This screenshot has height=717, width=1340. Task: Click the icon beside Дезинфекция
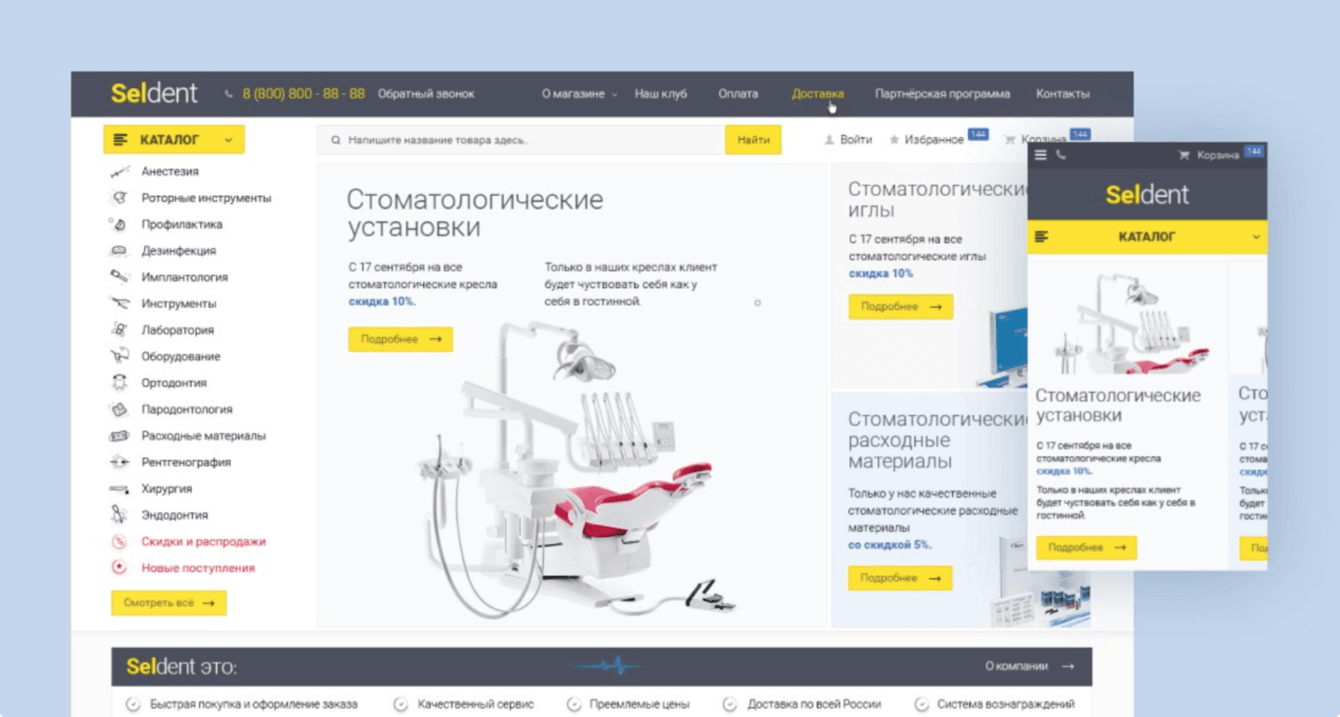pyautogui.click(x=119, y=251)
